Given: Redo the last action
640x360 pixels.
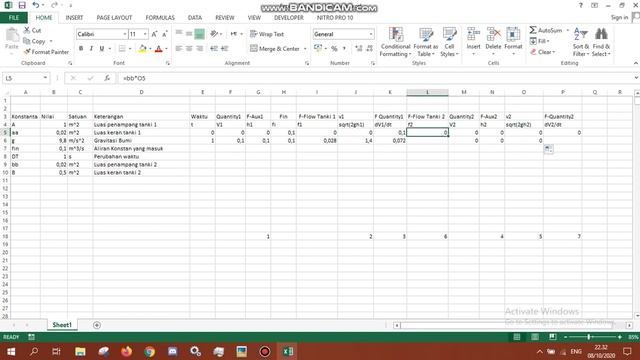Looking at the screenshot, I should pyautogui.click(x=54, y=5).
